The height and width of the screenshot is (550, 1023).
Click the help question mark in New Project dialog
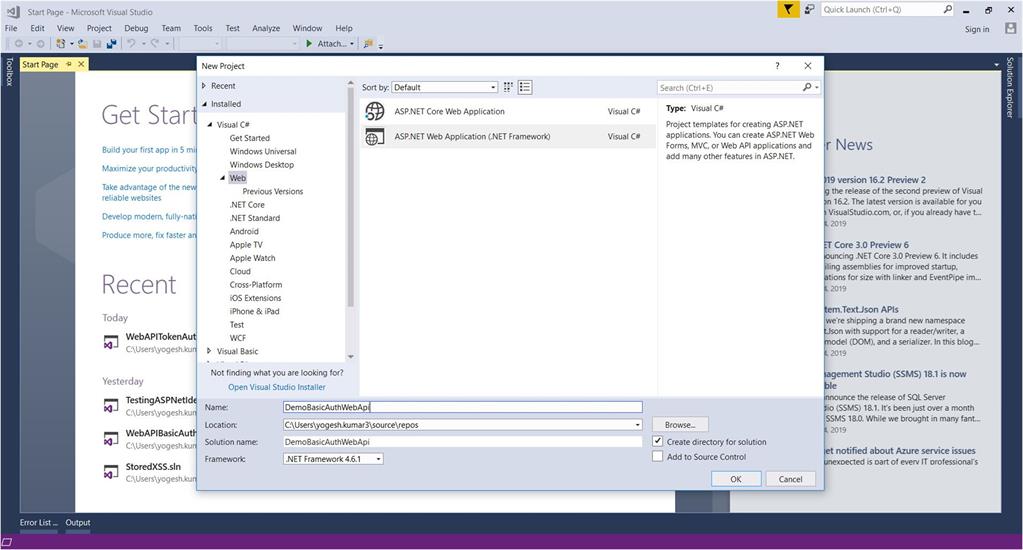click(777, 66)
